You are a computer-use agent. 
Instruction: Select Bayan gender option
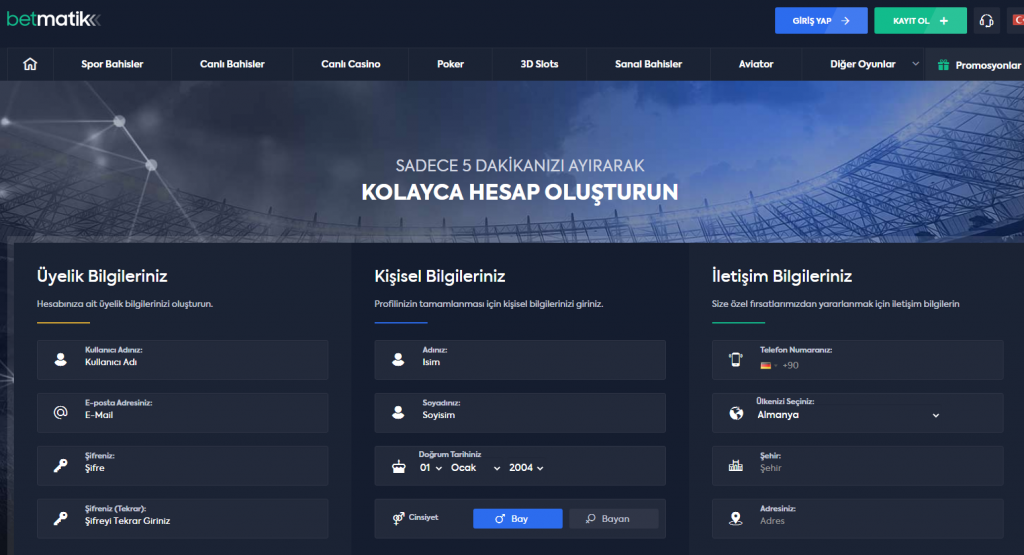coord(613,518)
